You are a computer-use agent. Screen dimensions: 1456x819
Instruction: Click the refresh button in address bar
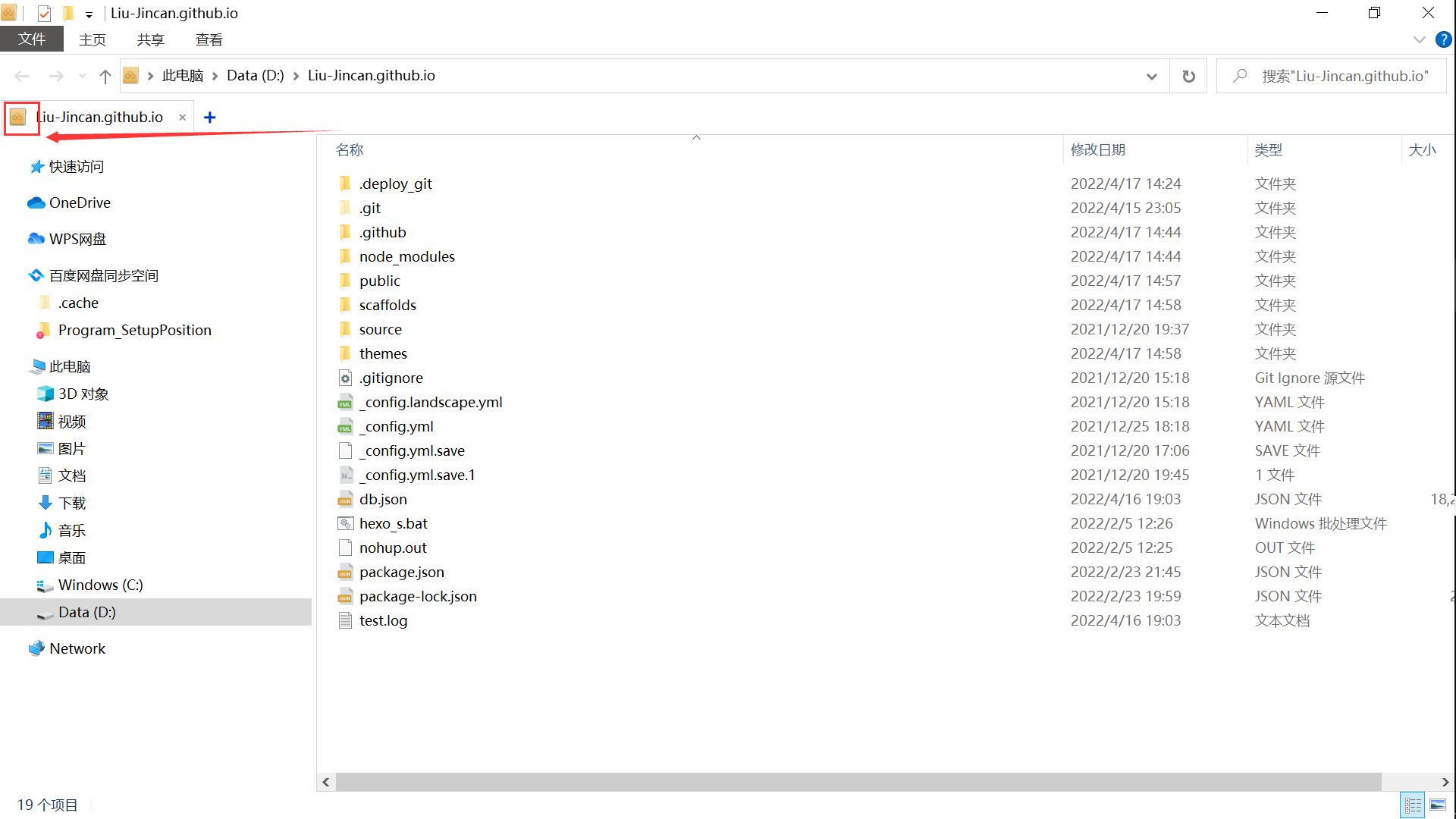[x=1188, y=76]
